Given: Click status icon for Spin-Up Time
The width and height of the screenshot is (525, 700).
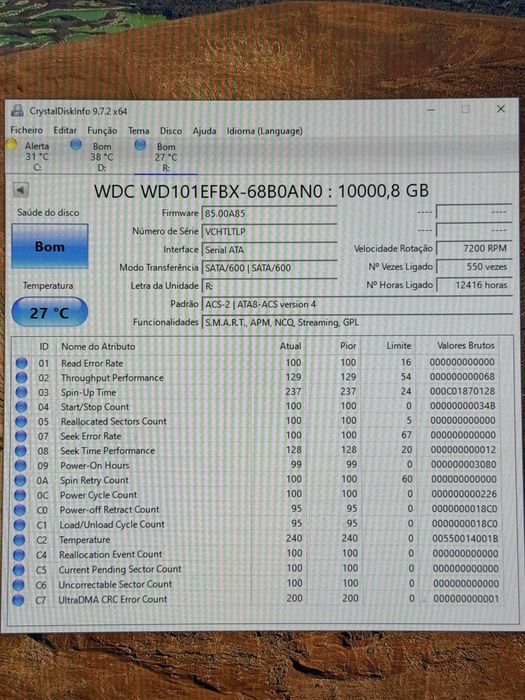Looking at the screenshot, I should [x=21, y=392].
